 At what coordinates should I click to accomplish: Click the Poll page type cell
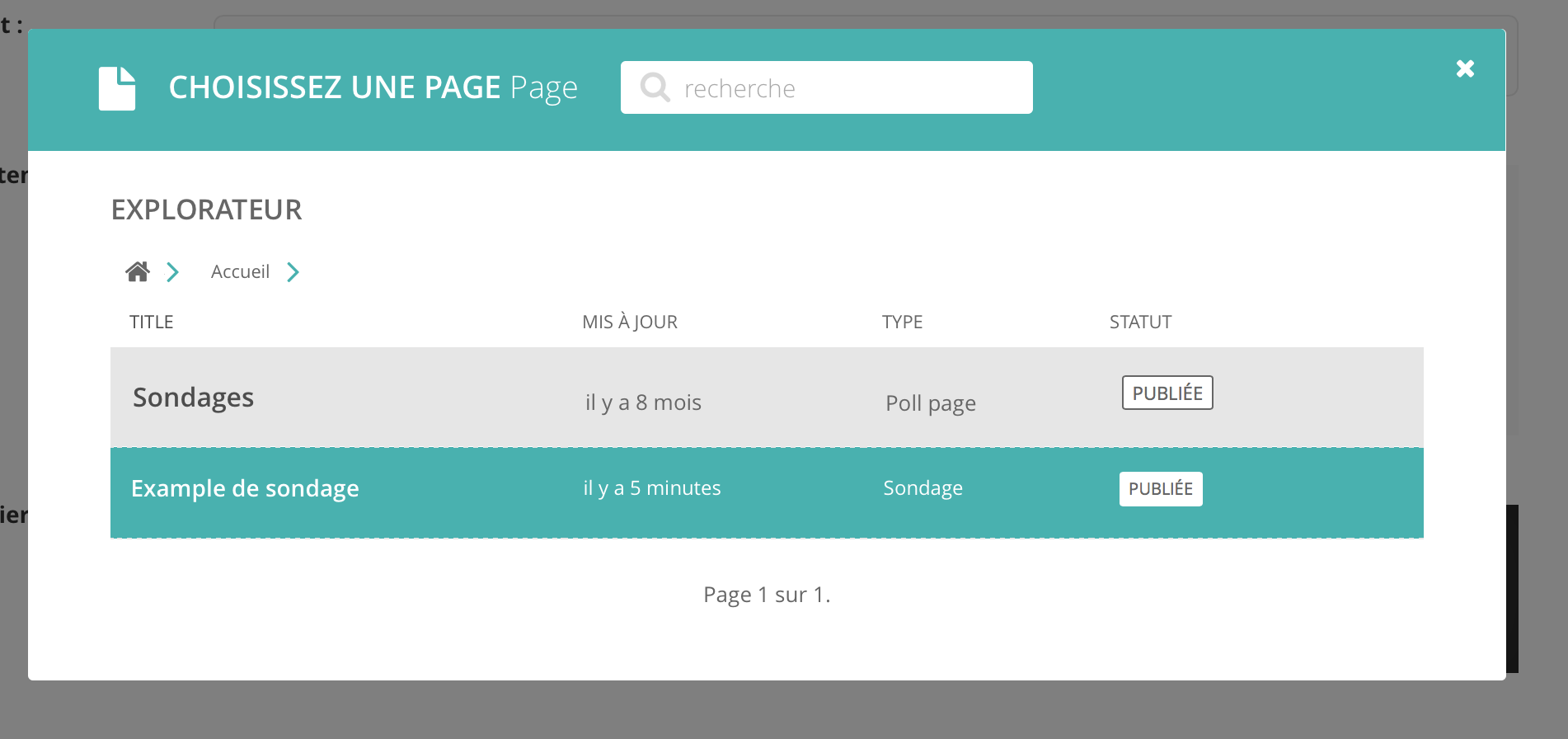[930, 403]
